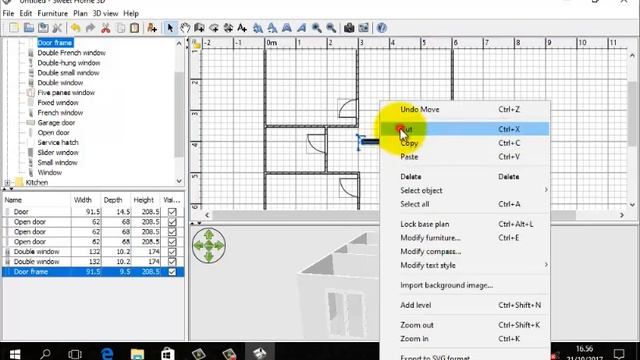Click the Copy toolbar icon
This screenshot has width=640, height=360.
120,28
